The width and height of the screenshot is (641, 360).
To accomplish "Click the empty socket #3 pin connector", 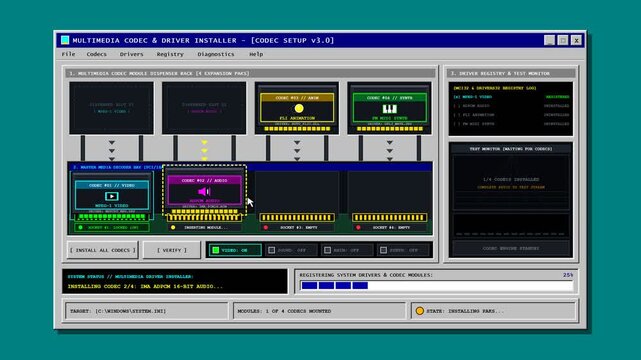I will (x=297, y=217).
